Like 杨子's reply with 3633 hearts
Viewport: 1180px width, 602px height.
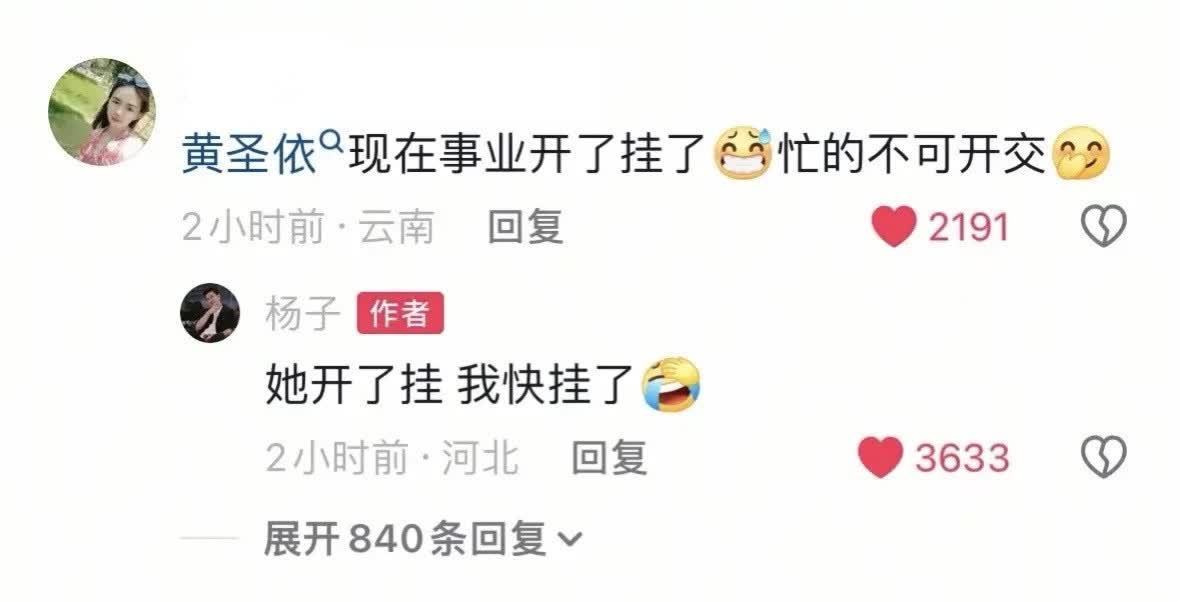coord(880,458)
